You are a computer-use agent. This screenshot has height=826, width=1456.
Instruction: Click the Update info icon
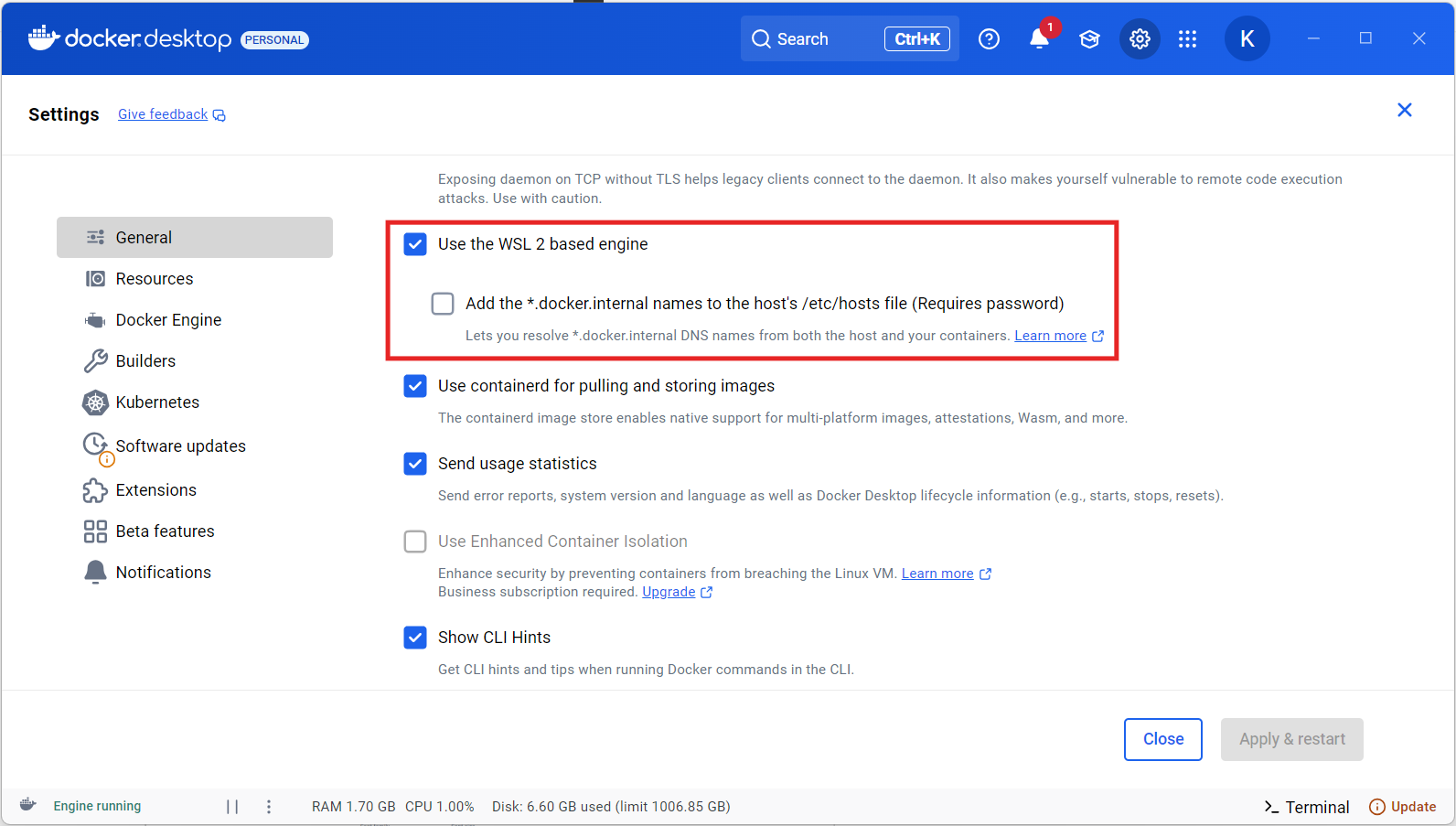tap(1376, 807)
